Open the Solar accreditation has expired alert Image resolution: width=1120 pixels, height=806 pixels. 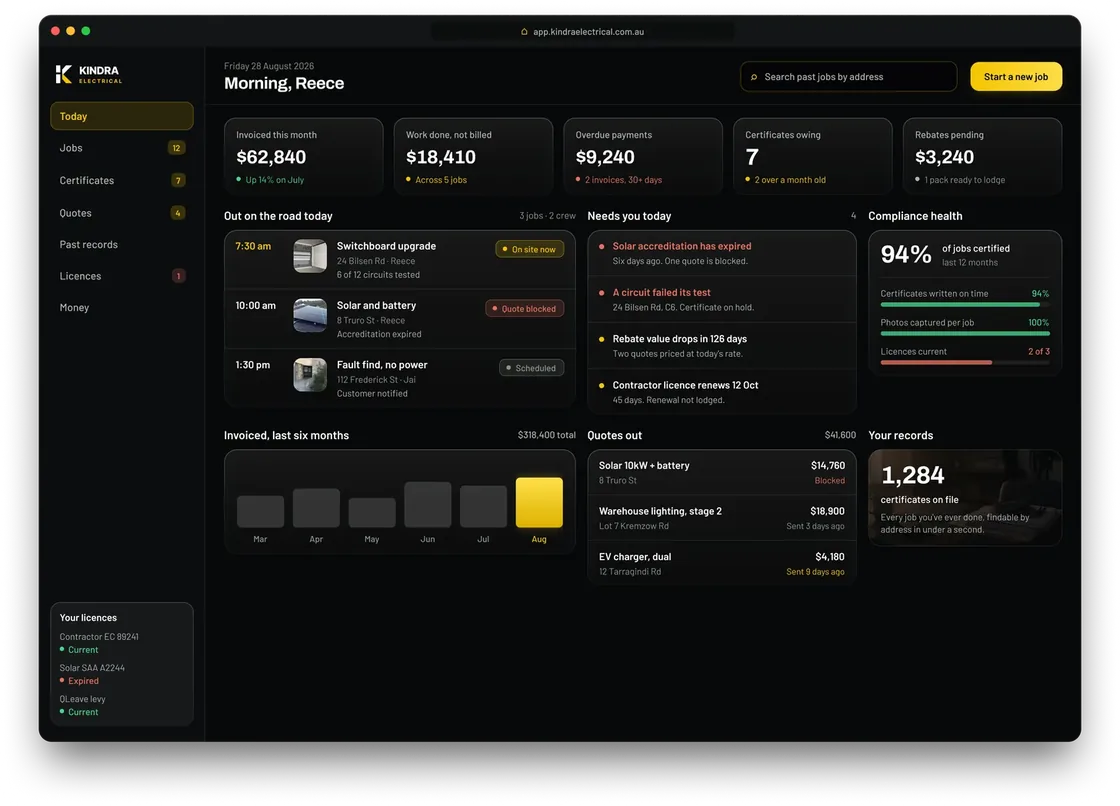(x=721, y=253)
